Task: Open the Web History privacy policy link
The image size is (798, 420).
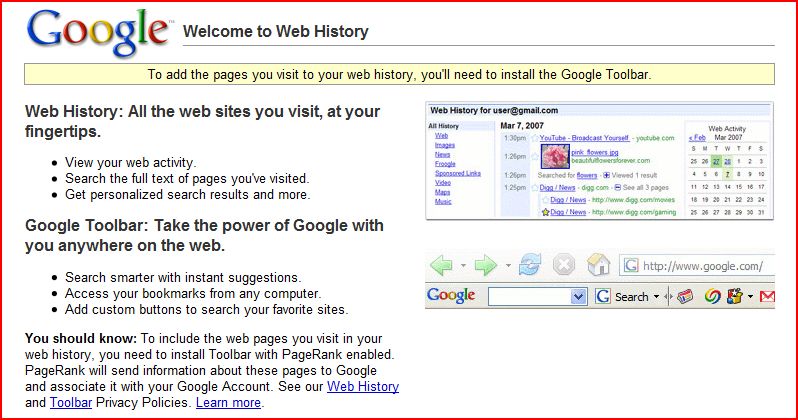Action: pyautogui.click(x=363, y=386)
